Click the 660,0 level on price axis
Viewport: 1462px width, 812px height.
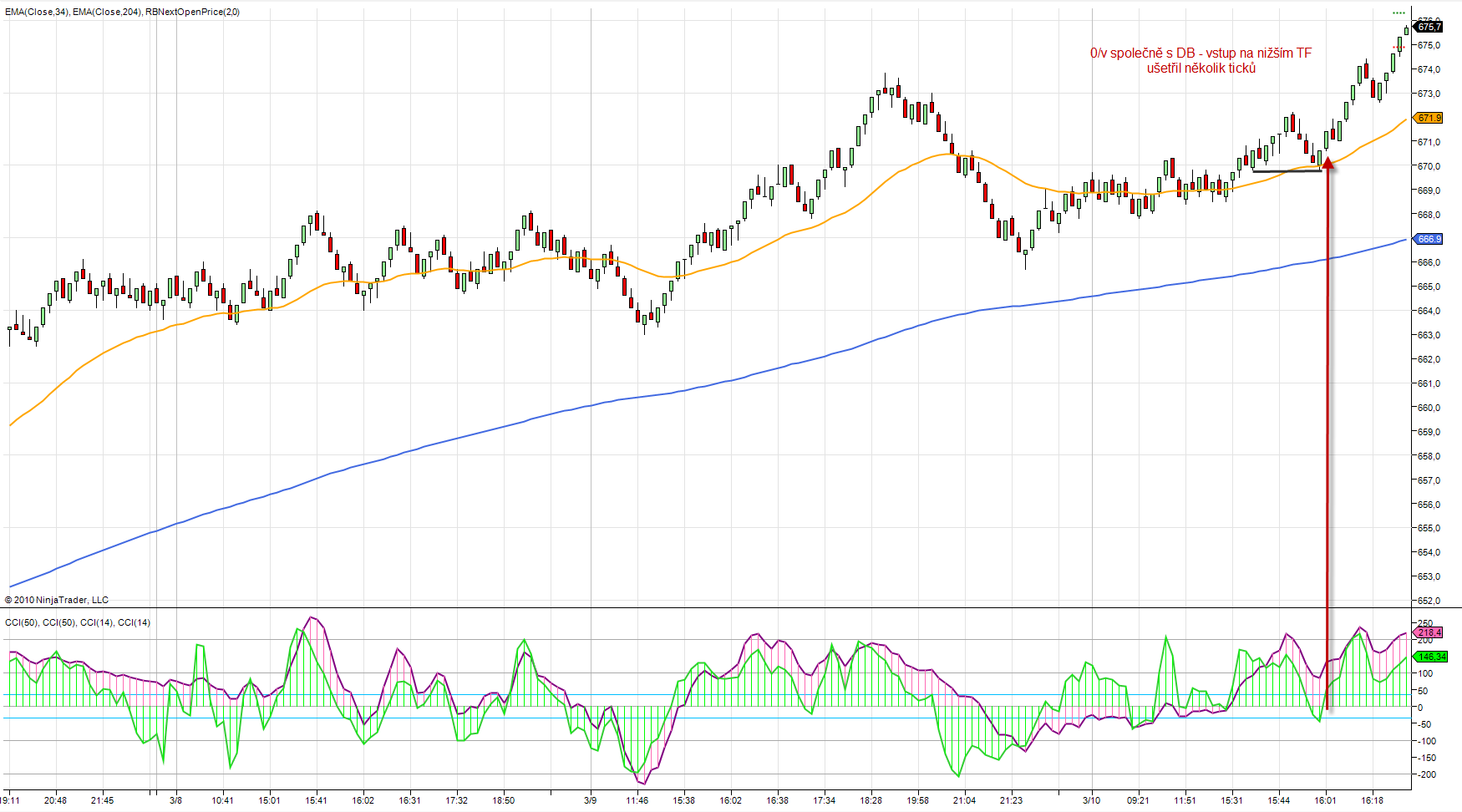[1429, 408]
